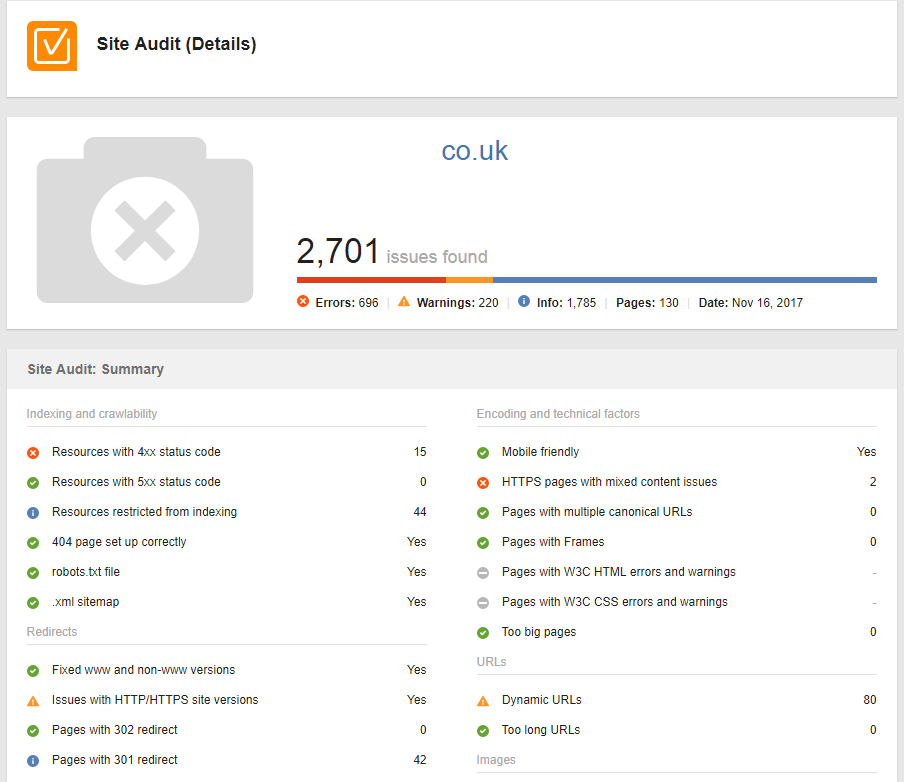Open the co.uk domain link

[474, 151]
